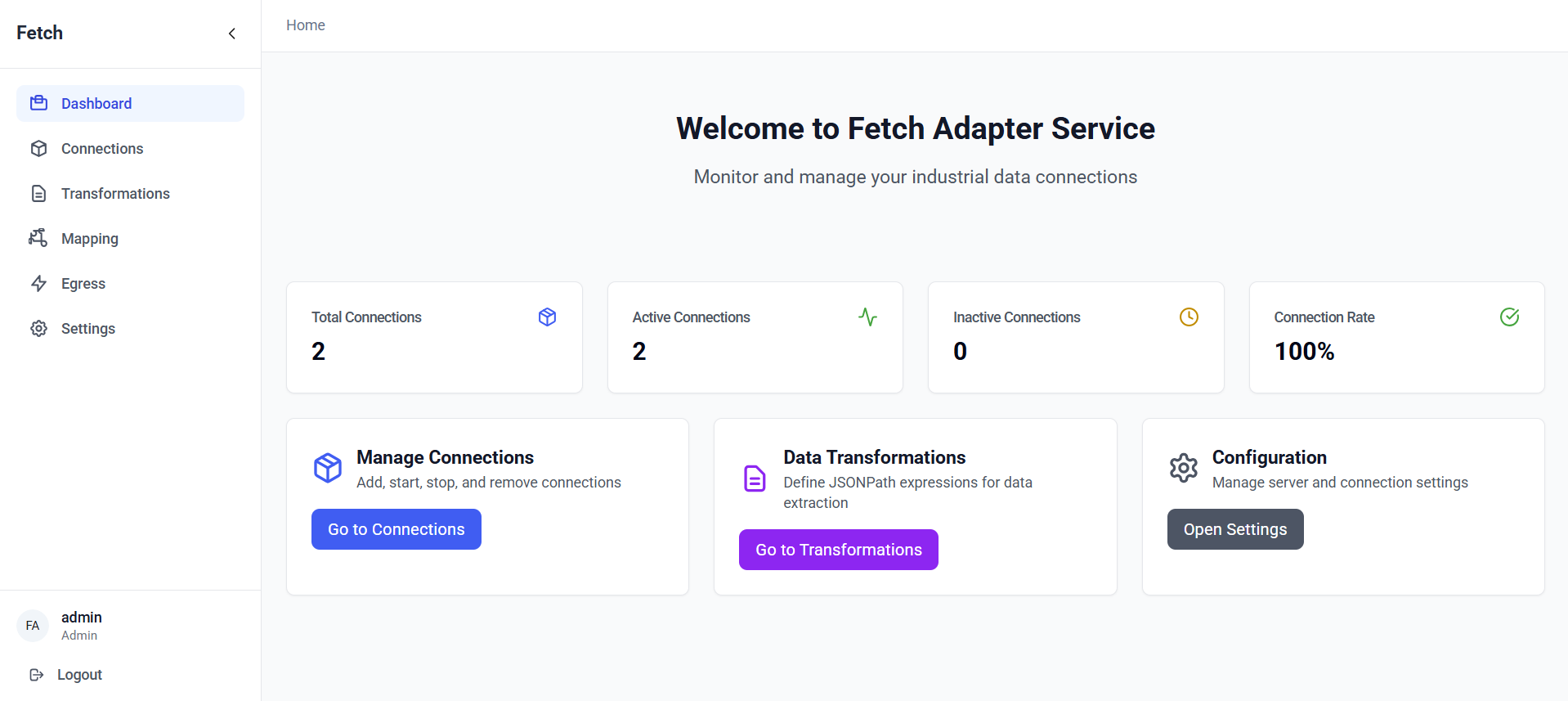Click the Egress lightning bolt icon
The height and width of the screenshot is (701, 1568).
[x=38, y=283]
